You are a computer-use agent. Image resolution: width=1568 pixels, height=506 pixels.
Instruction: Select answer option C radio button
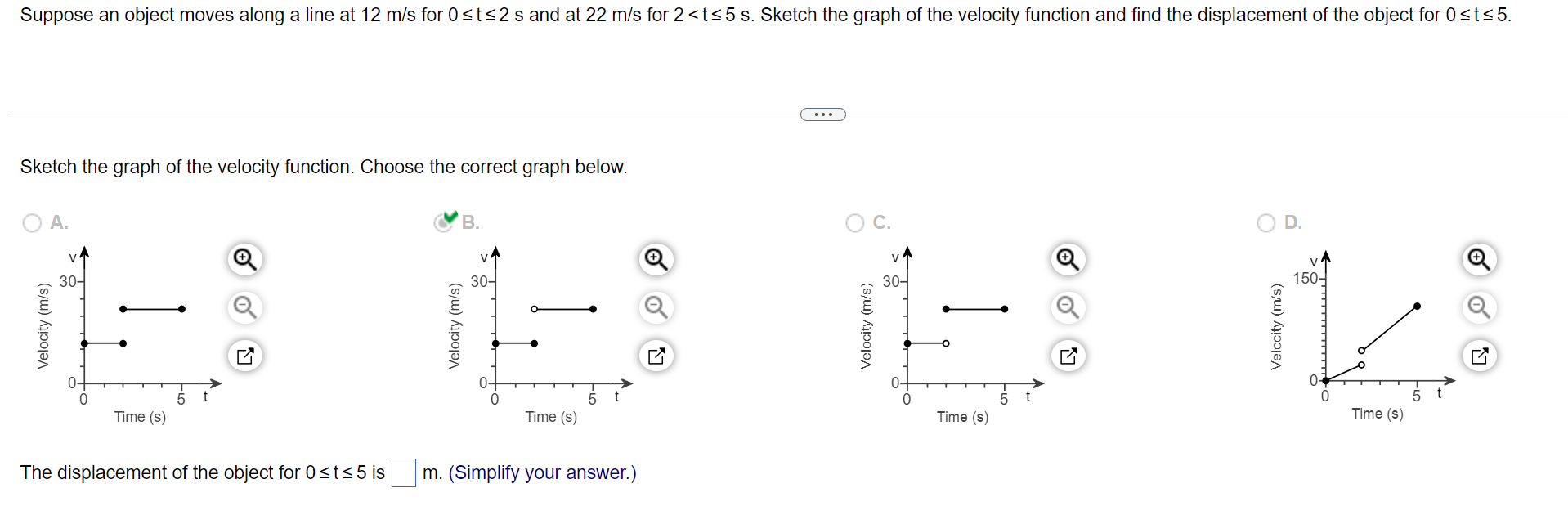coord(855,223)
